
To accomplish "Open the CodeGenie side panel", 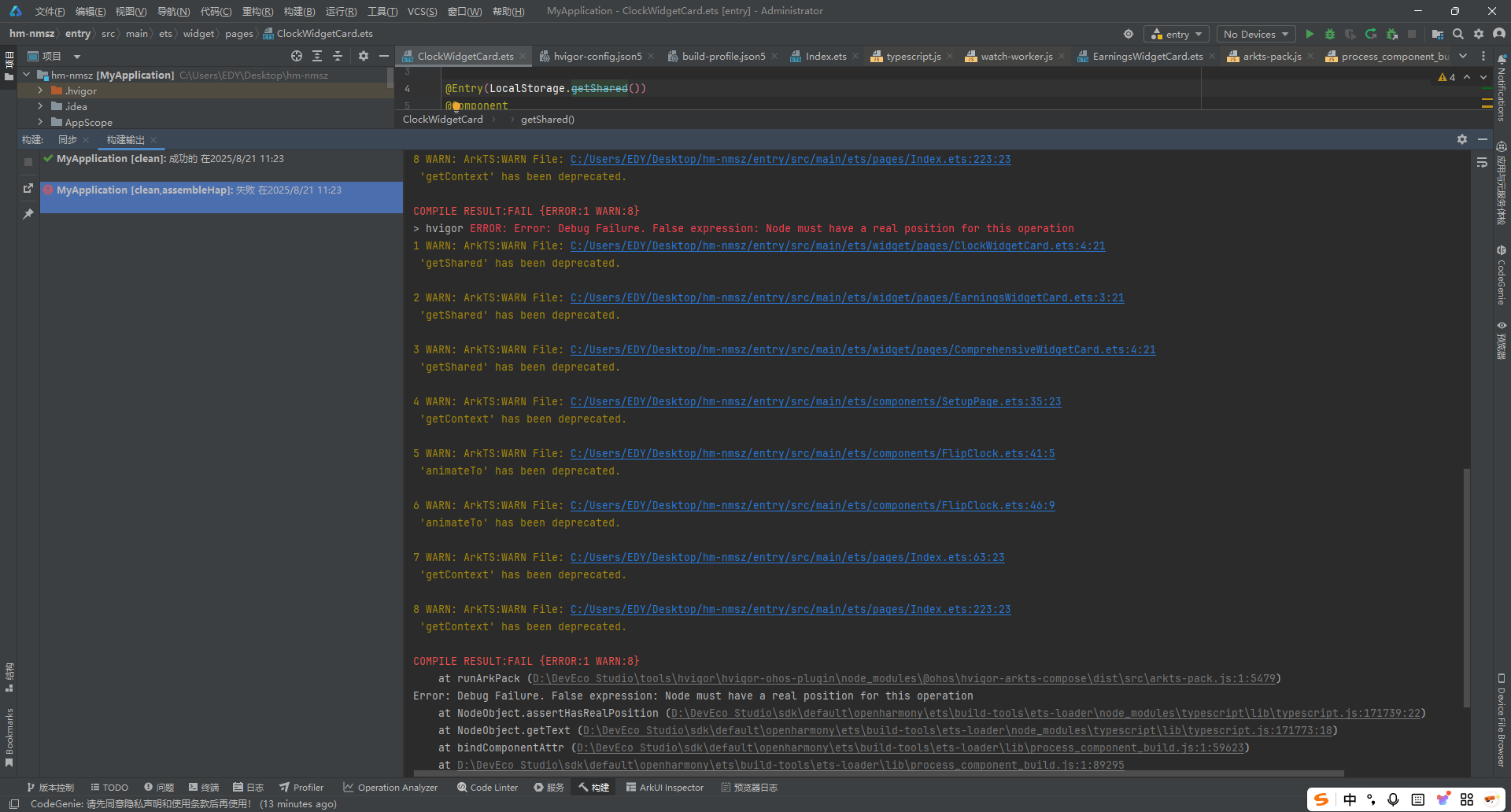I will (x=1502, y=275).
